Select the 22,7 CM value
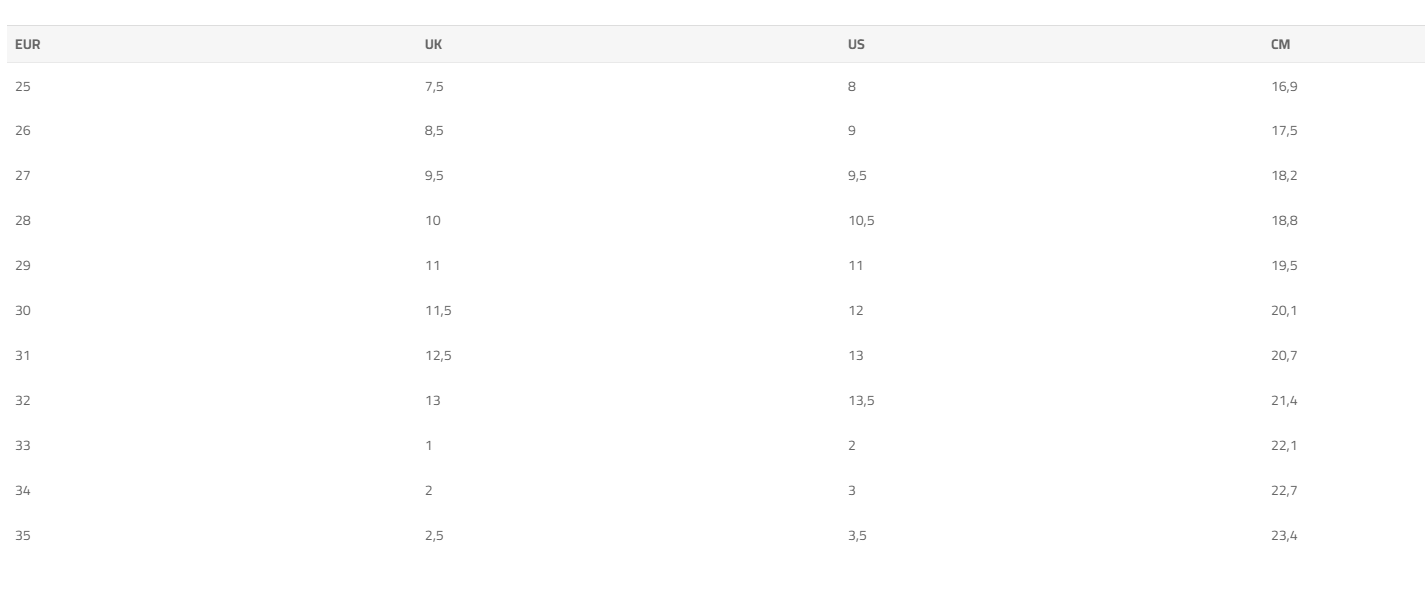This screenshot has height=610, width=1425. coord(1284,491)
